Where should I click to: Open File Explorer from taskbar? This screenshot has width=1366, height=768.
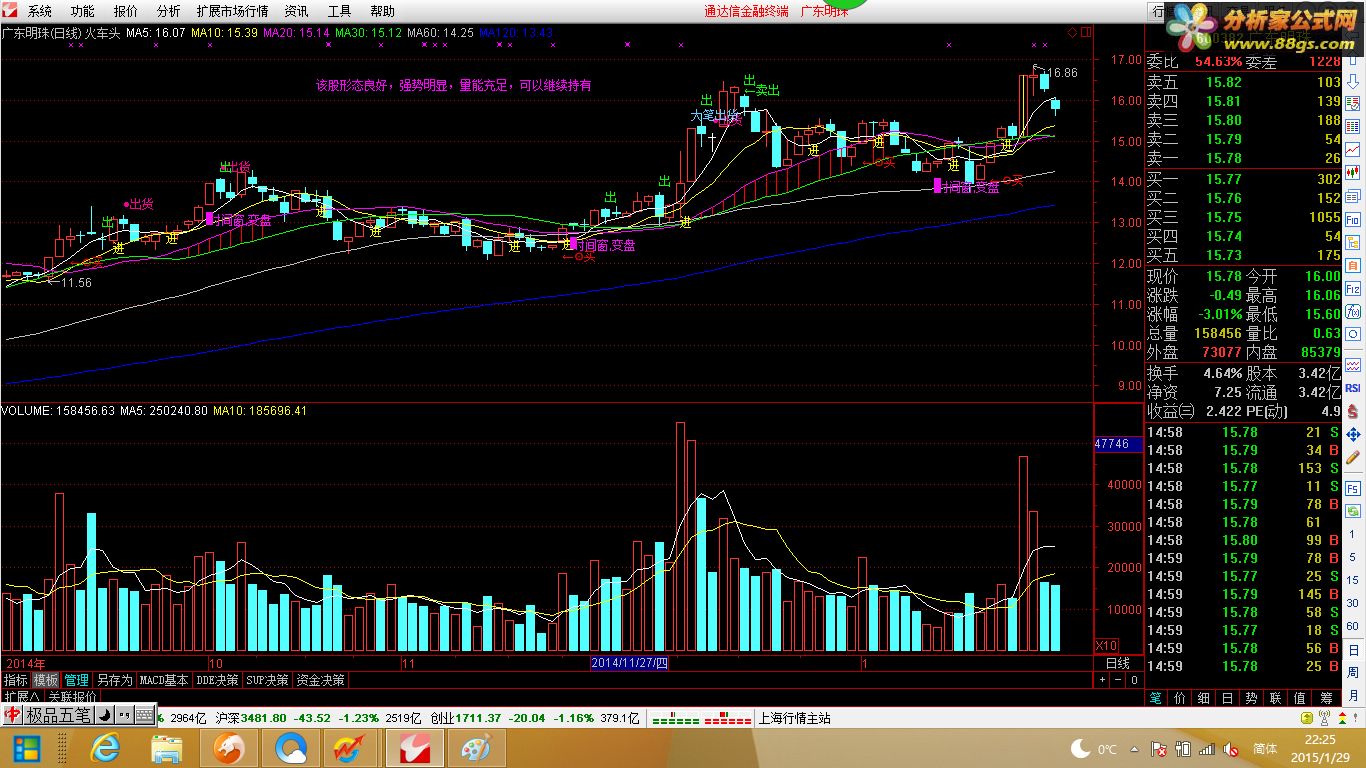pyautogui.click(x=166, y=748)
